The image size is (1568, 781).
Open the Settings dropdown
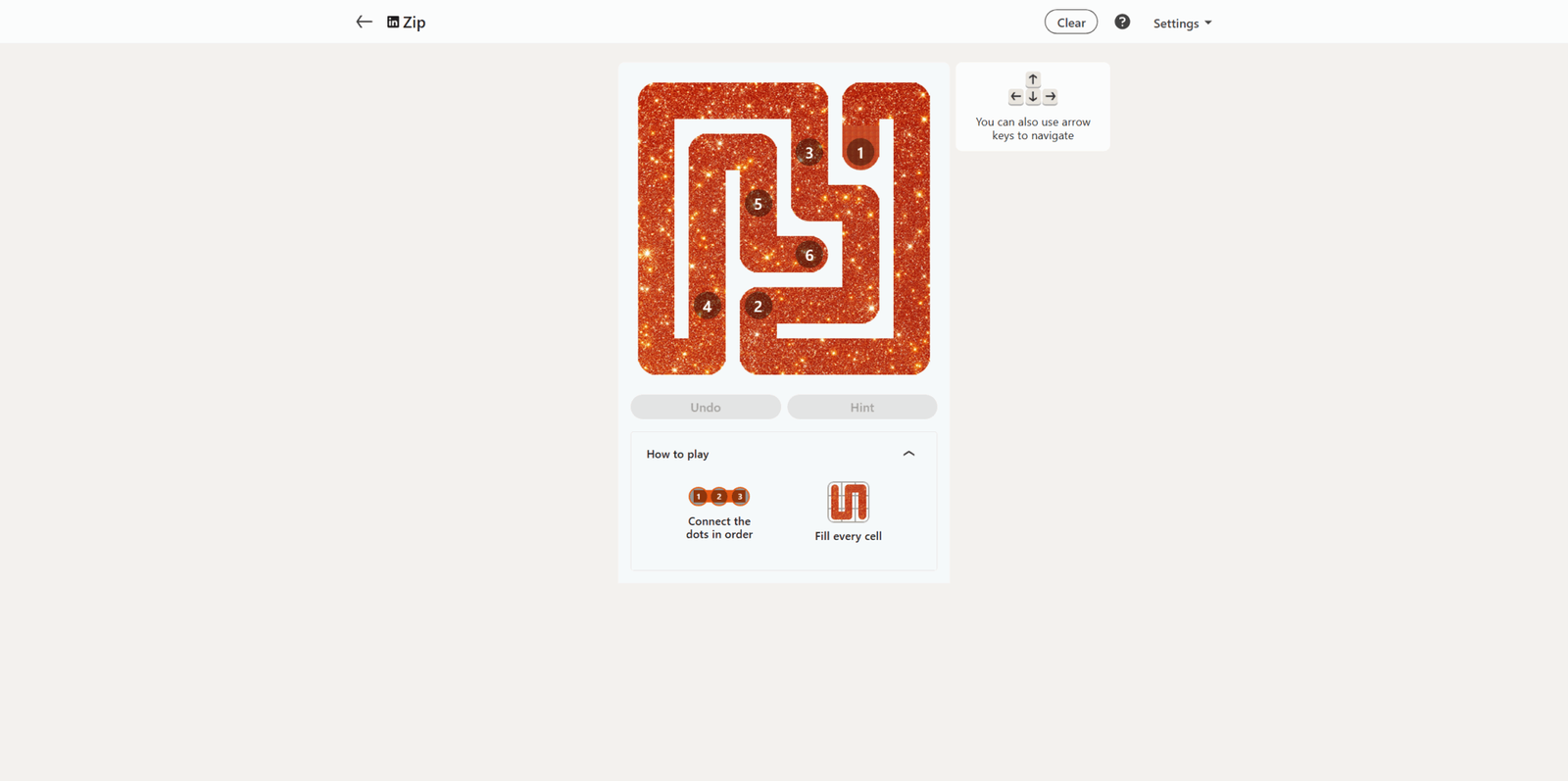click(x=1182, y=23)
